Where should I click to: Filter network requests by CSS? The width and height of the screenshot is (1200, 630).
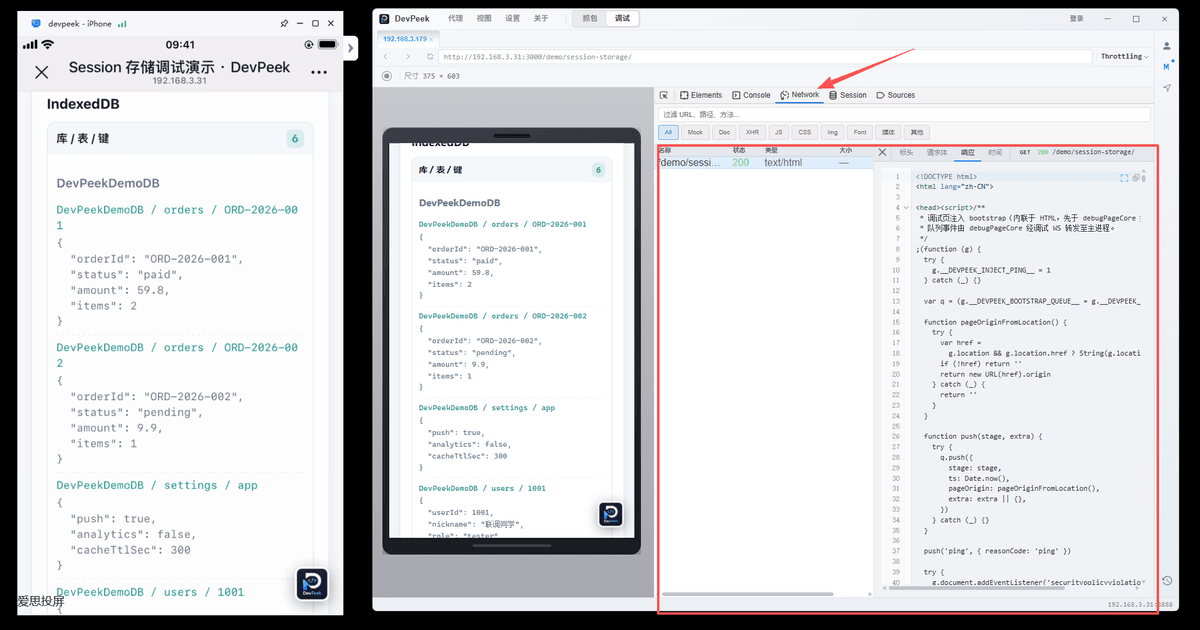[805, 132]
